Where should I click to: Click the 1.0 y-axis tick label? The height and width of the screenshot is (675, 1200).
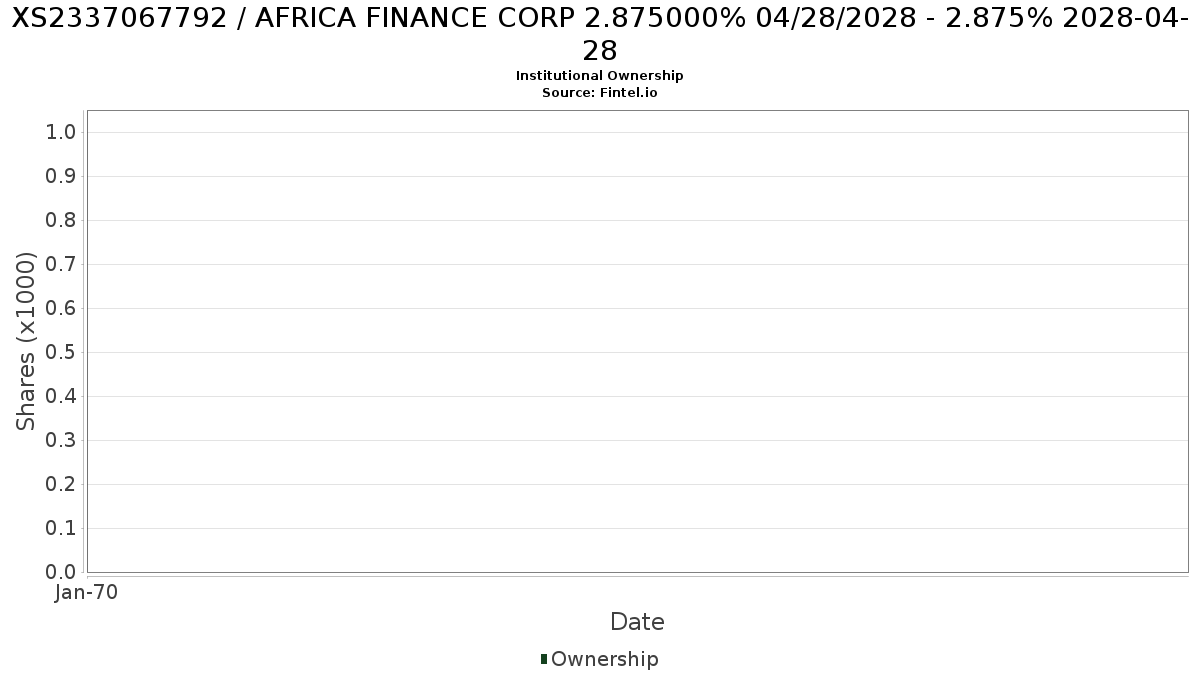(x=61, y=132)
